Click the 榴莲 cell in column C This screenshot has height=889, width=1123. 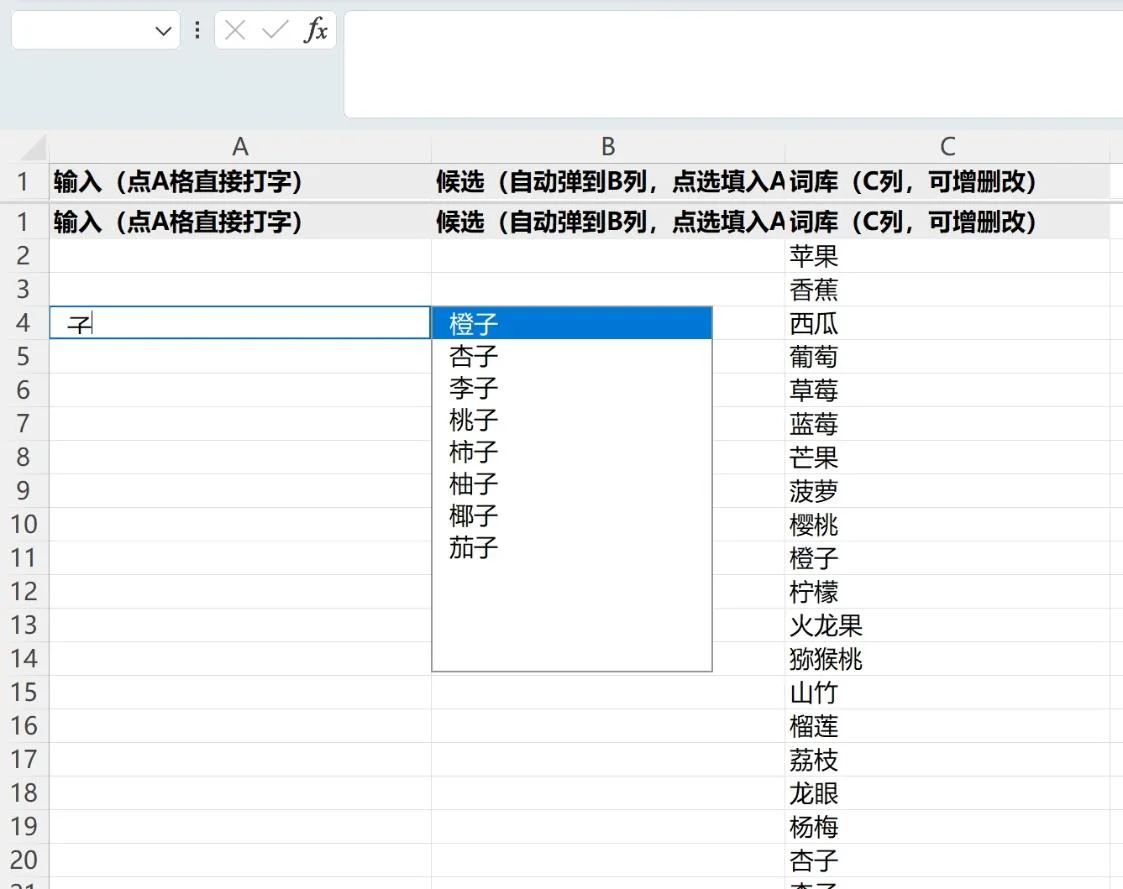(947, 726)
